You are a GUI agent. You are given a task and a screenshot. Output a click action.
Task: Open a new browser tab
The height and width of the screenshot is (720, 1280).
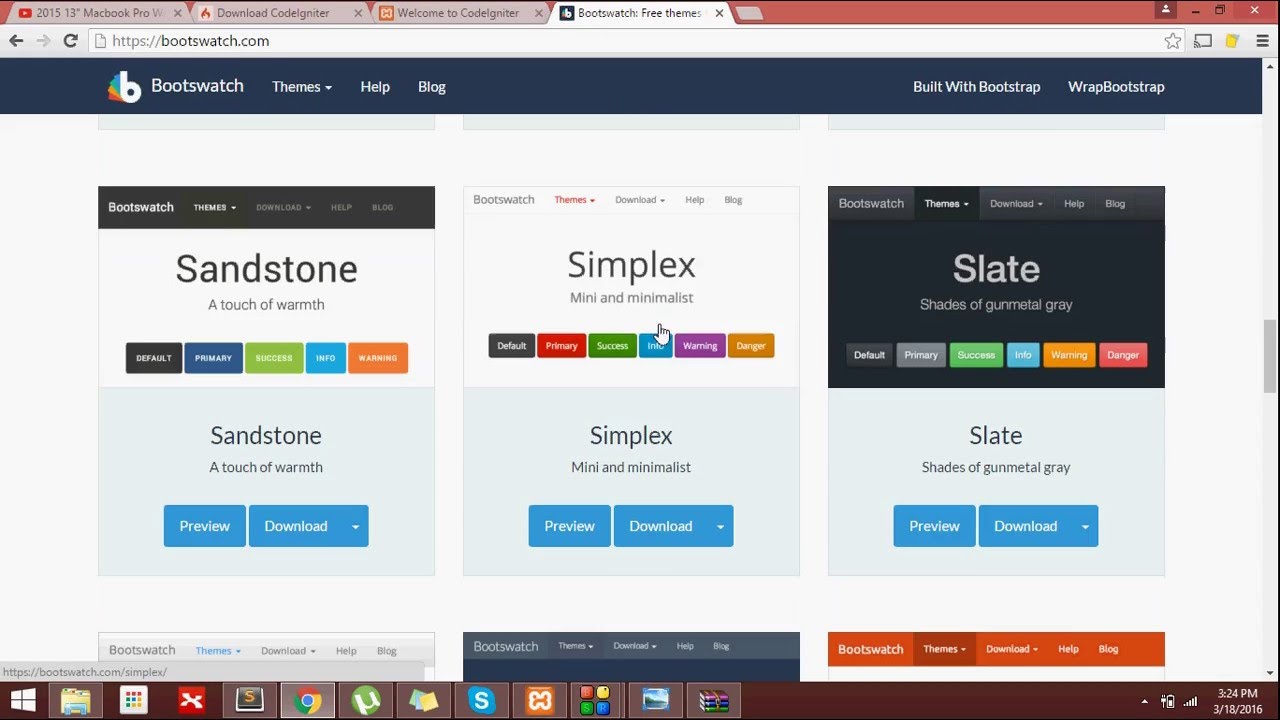coord(749,13)
